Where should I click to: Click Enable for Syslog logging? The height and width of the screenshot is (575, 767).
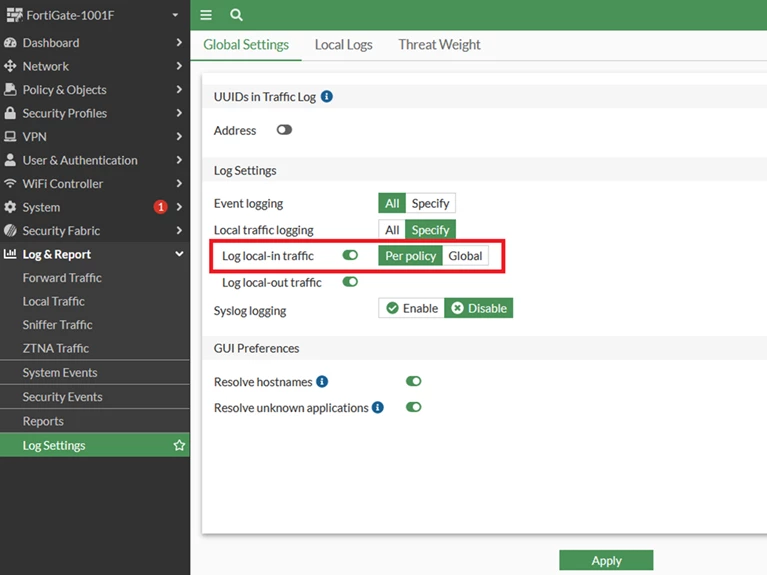[412, 308]
